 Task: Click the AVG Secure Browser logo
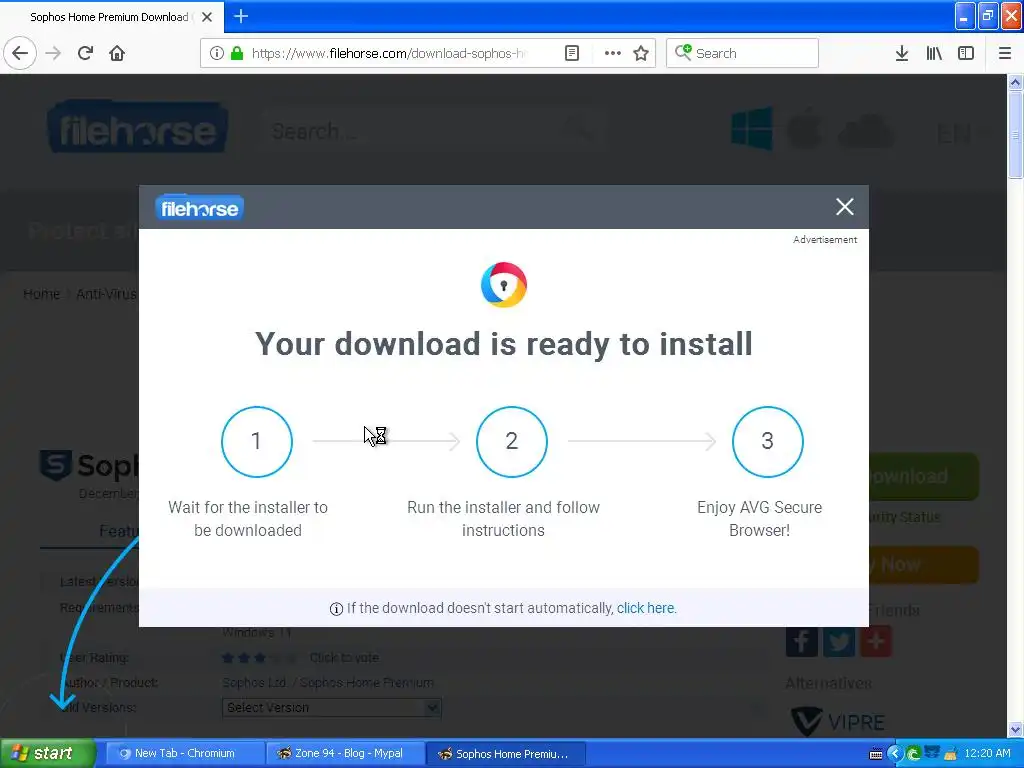click(x=504, y=285)
